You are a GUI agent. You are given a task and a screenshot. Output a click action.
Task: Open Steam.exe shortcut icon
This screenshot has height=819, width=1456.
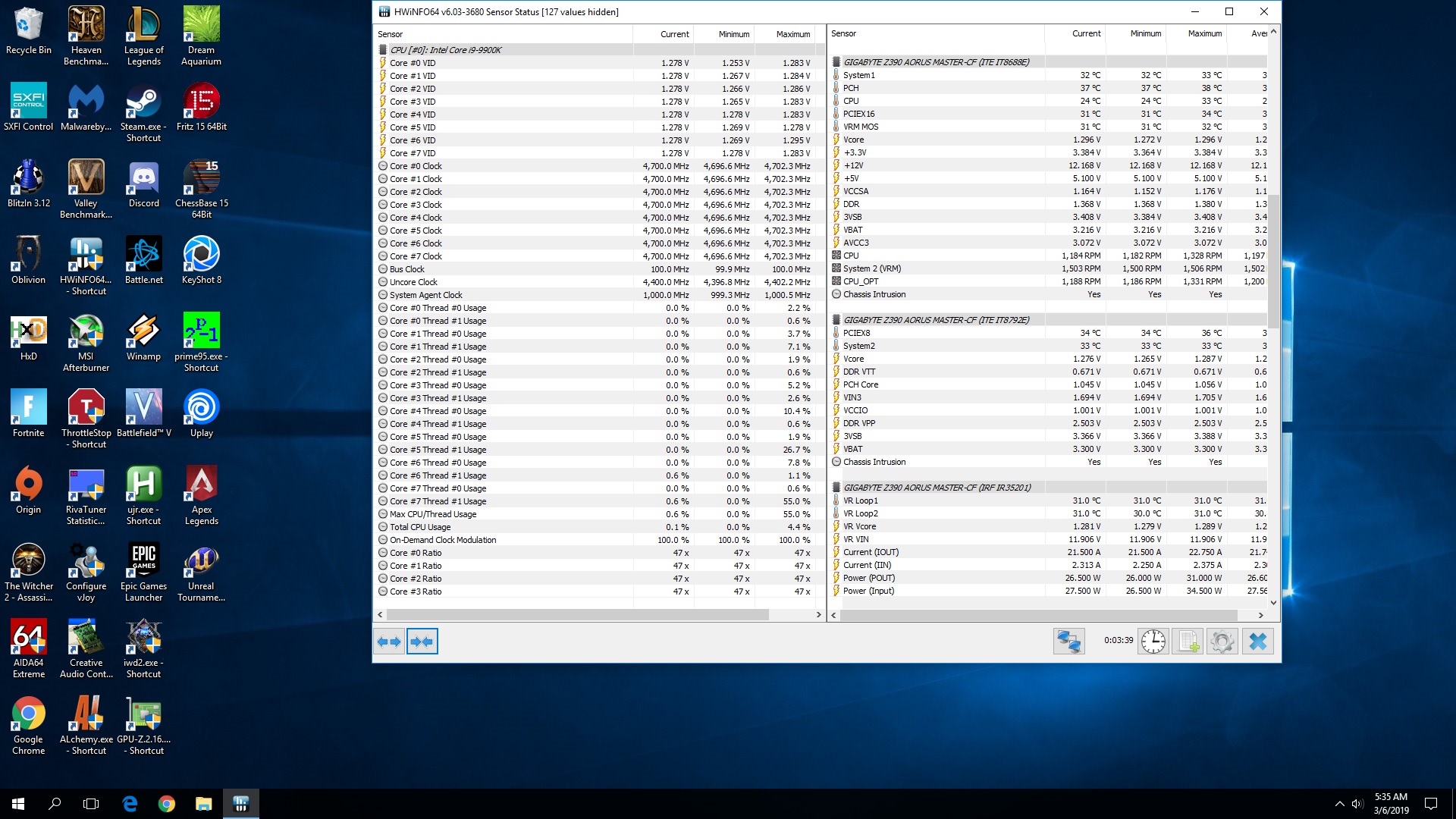point(144,113)
